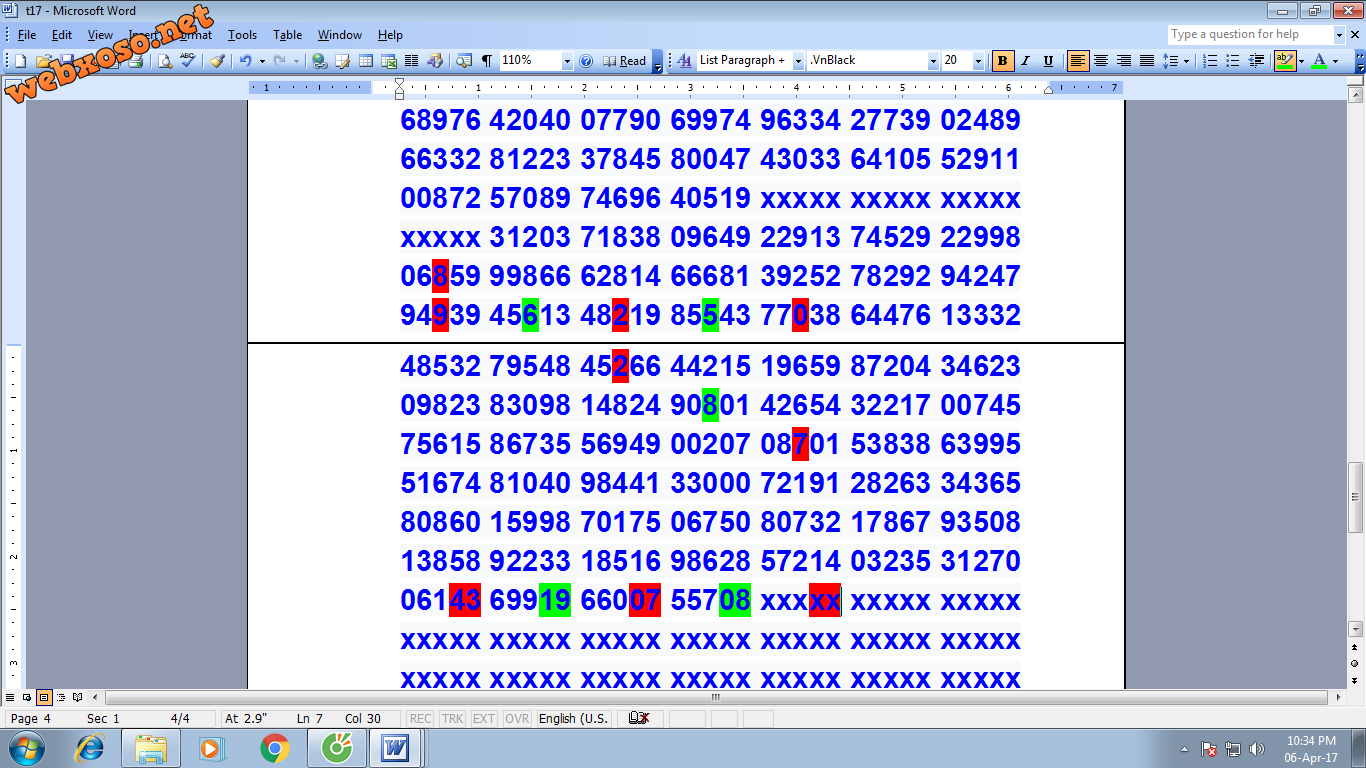Viewport: 1366px width, 768px height.
Task: Open Microsoft Office Word Help
Action: coord(586,61)
